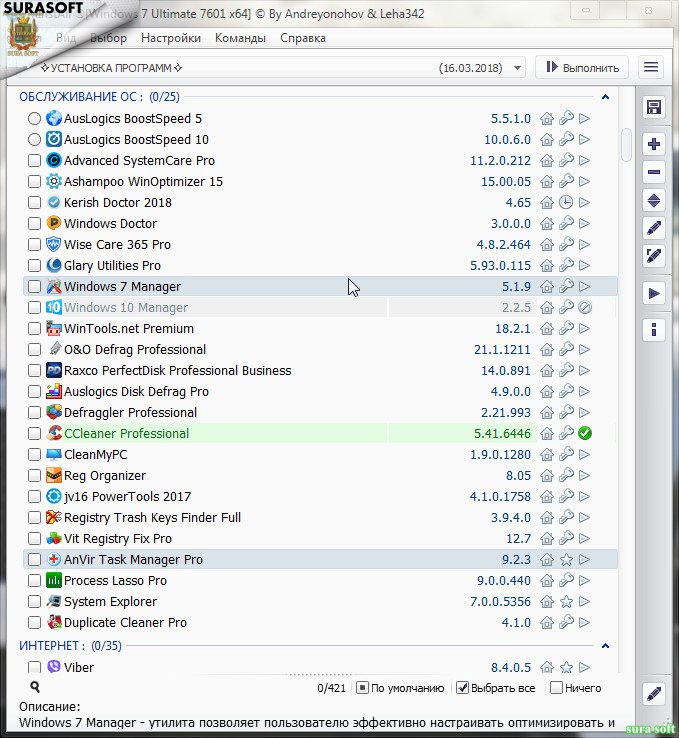Click the magnifier search icon

click(35, 688)
